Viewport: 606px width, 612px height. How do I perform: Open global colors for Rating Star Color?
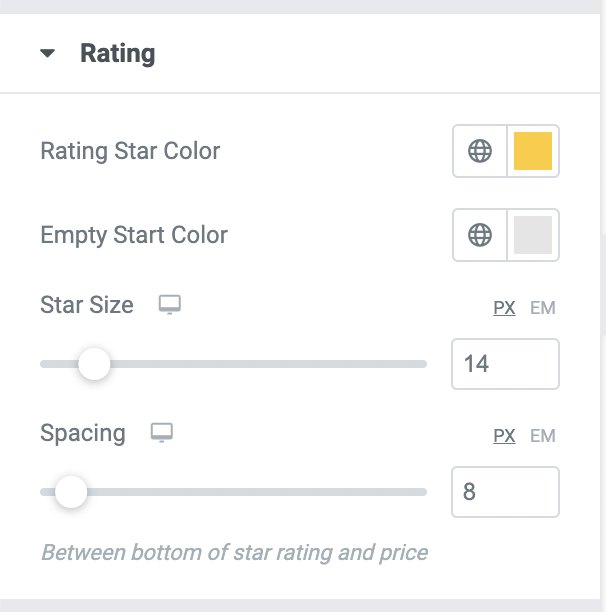pyautogui.click(x=480, y=151)
